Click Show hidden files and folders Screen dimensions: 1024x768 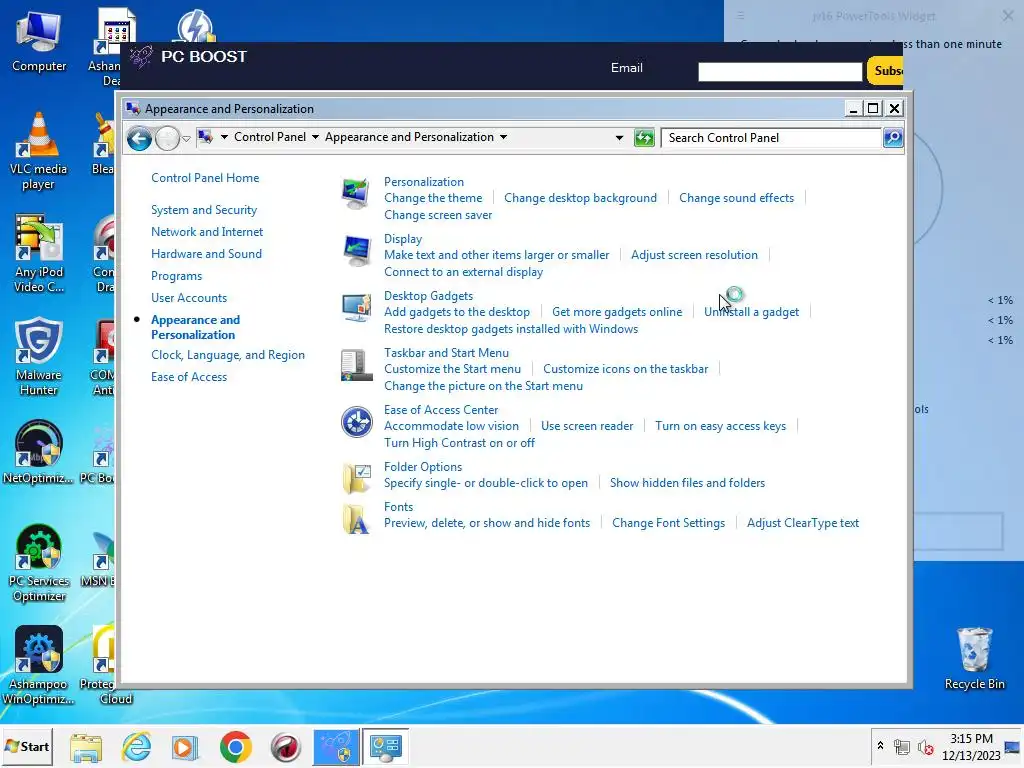[688, 483]
